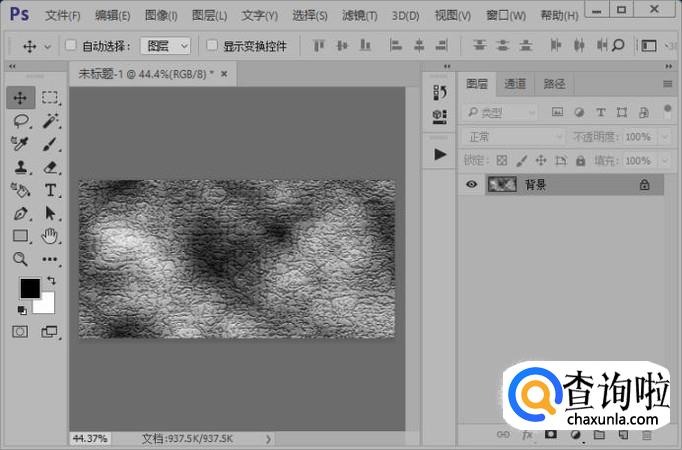This screenshot has height=450, width=682.
Task: Add a layer mask
Action: click(551, 434)
